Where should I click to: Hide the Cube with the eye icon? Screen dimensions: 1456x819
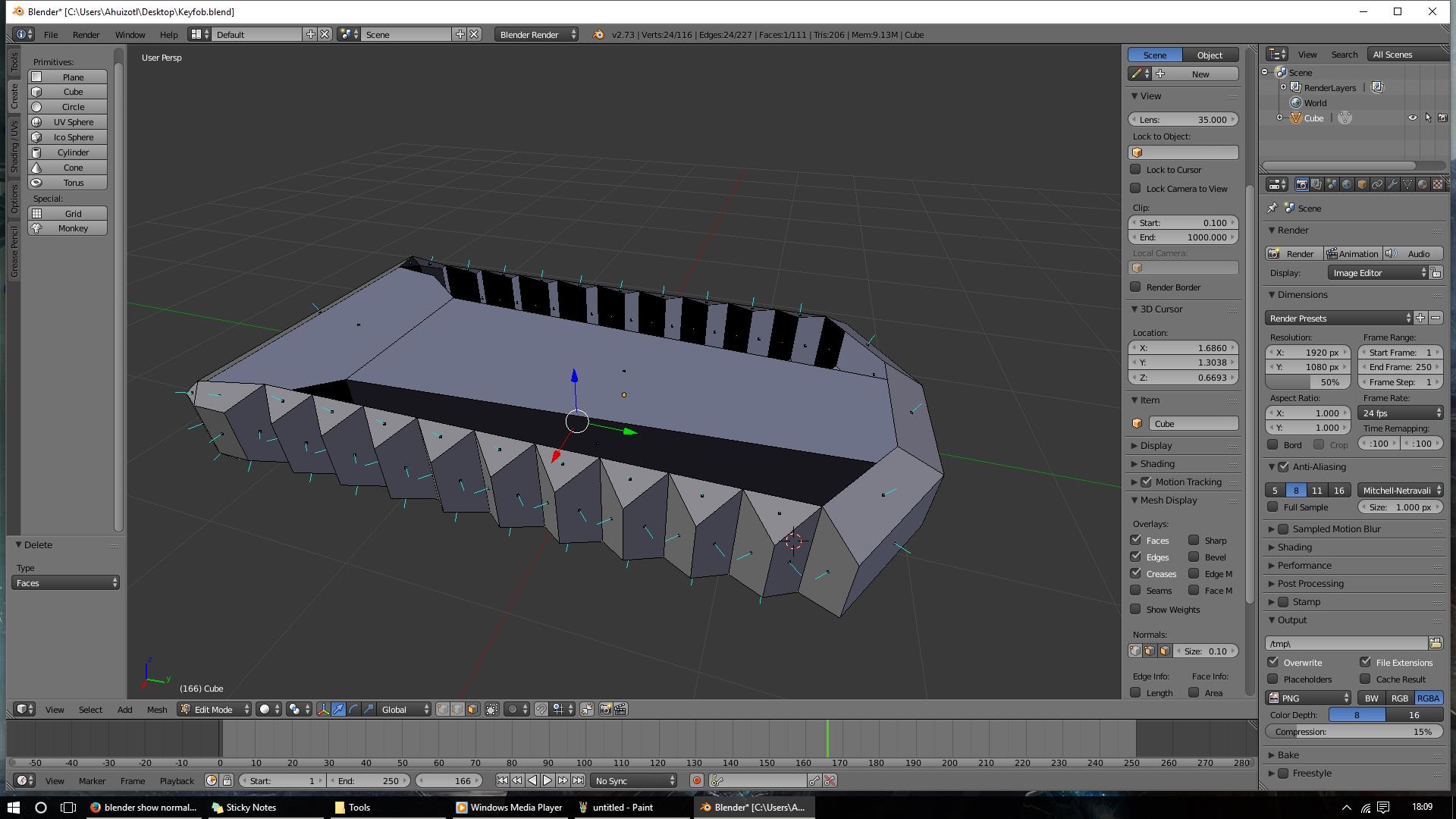[x=1412, y=118]
